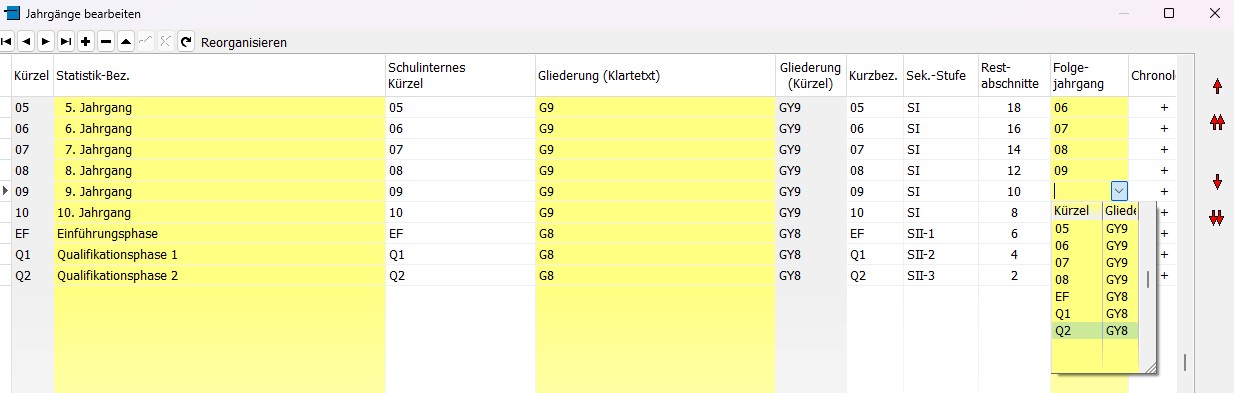Click the Gliederung (Klartext) column header
Screen dimensions: 1234x393
(x=655, y=76)
